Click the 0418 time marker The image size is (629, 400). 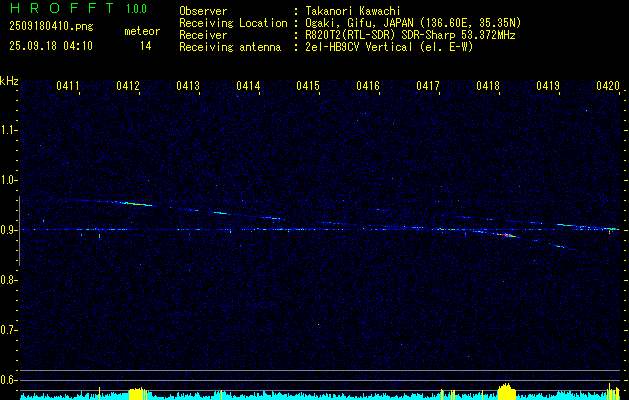click(x=488, y=85)
